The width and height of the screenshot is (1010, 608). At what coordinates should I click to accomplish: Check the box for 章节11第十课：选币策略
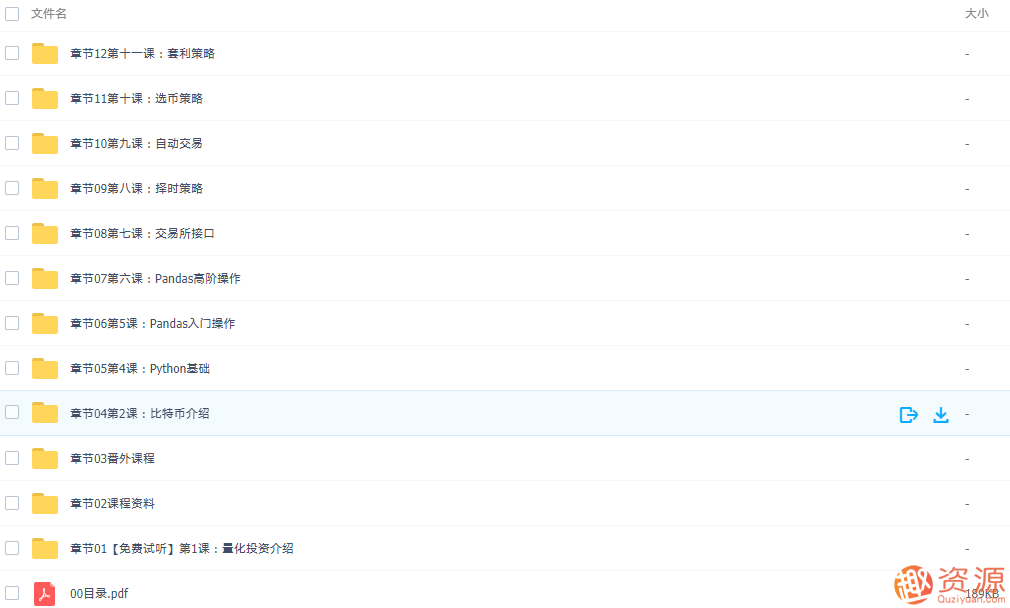click(12, 98)
